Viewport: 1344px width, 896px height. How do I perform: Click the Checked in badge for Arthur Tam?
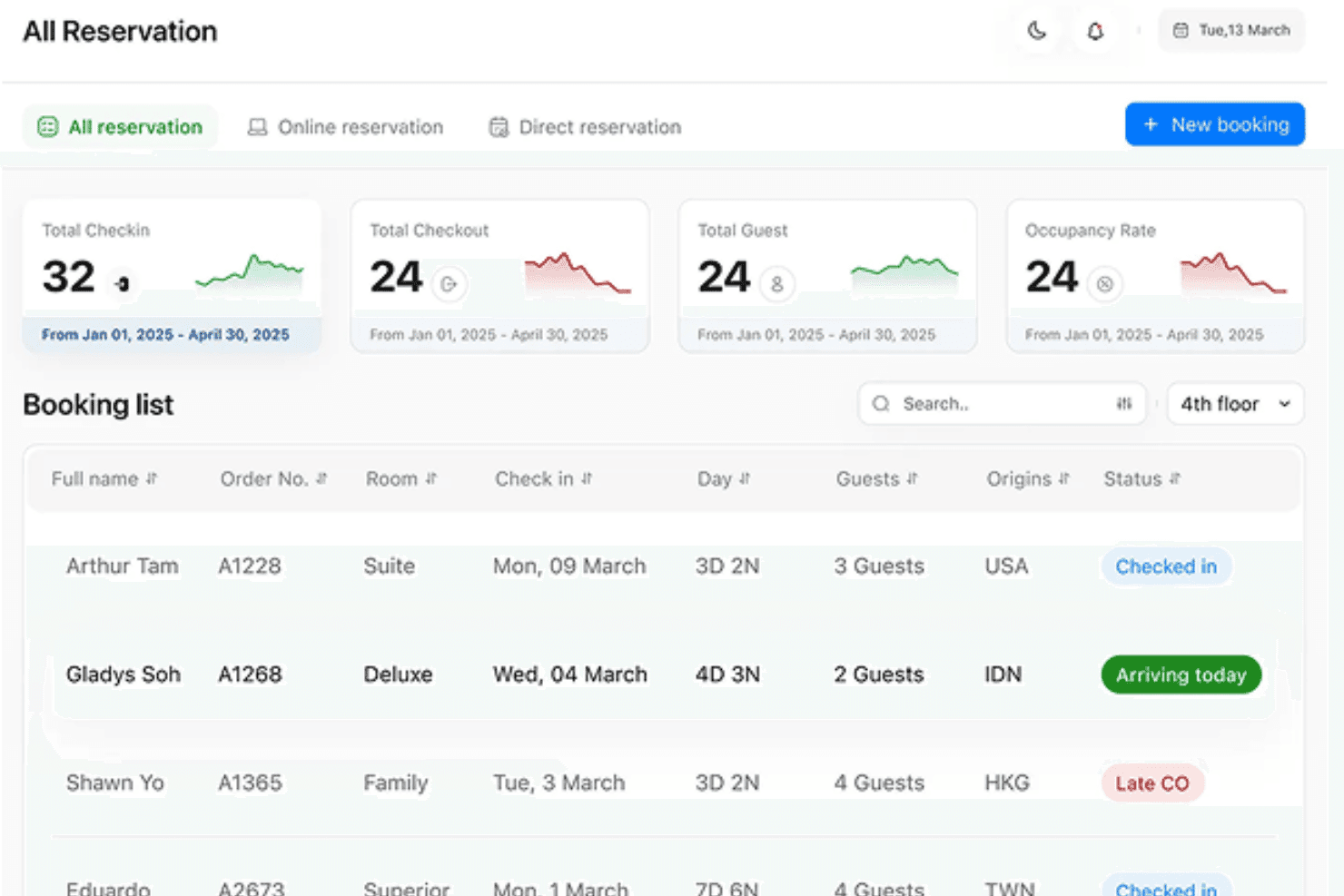(1166, 566)
